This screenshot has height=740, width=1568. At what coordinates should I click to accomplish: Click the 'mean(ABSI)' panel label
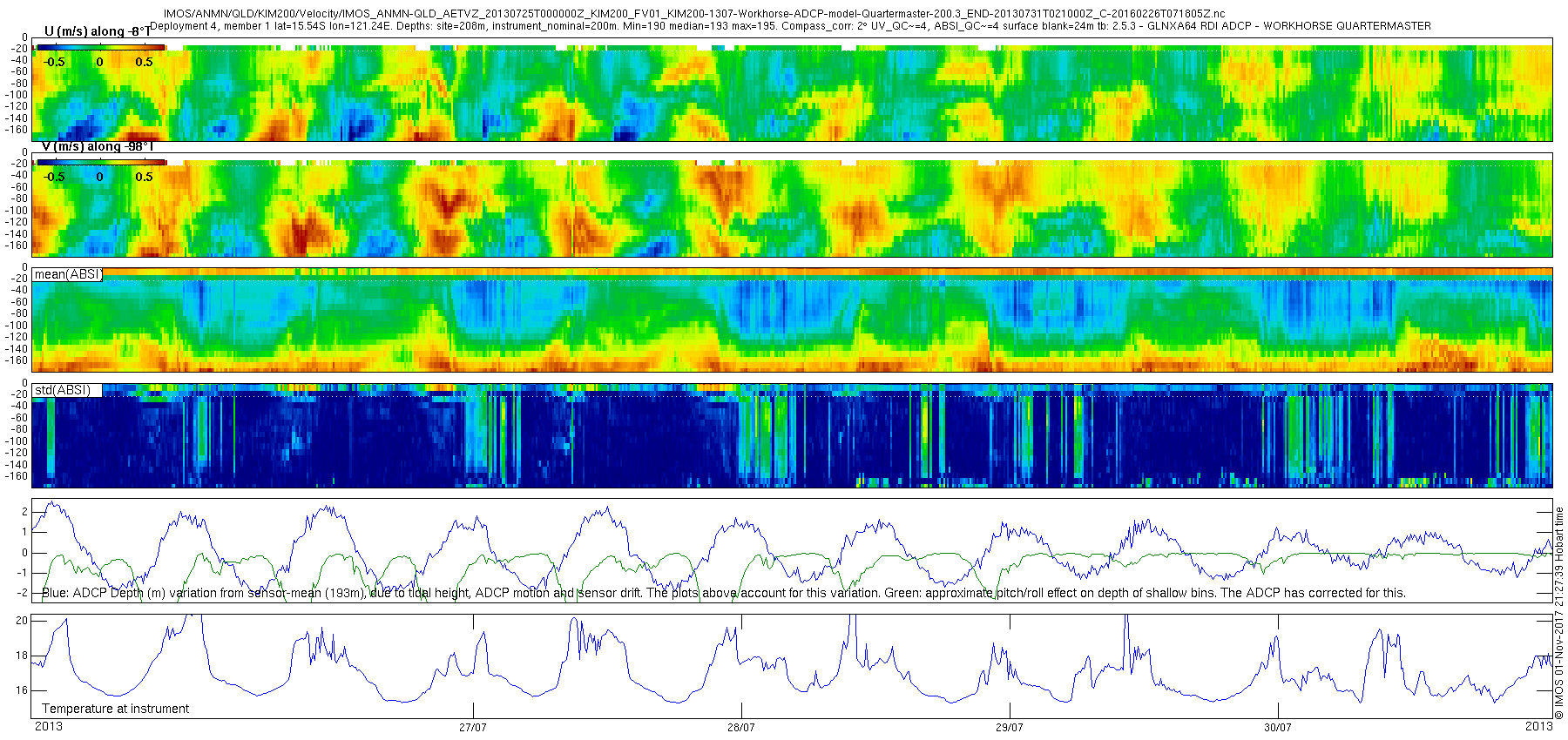pyautogui.click(x=68, y=274)
